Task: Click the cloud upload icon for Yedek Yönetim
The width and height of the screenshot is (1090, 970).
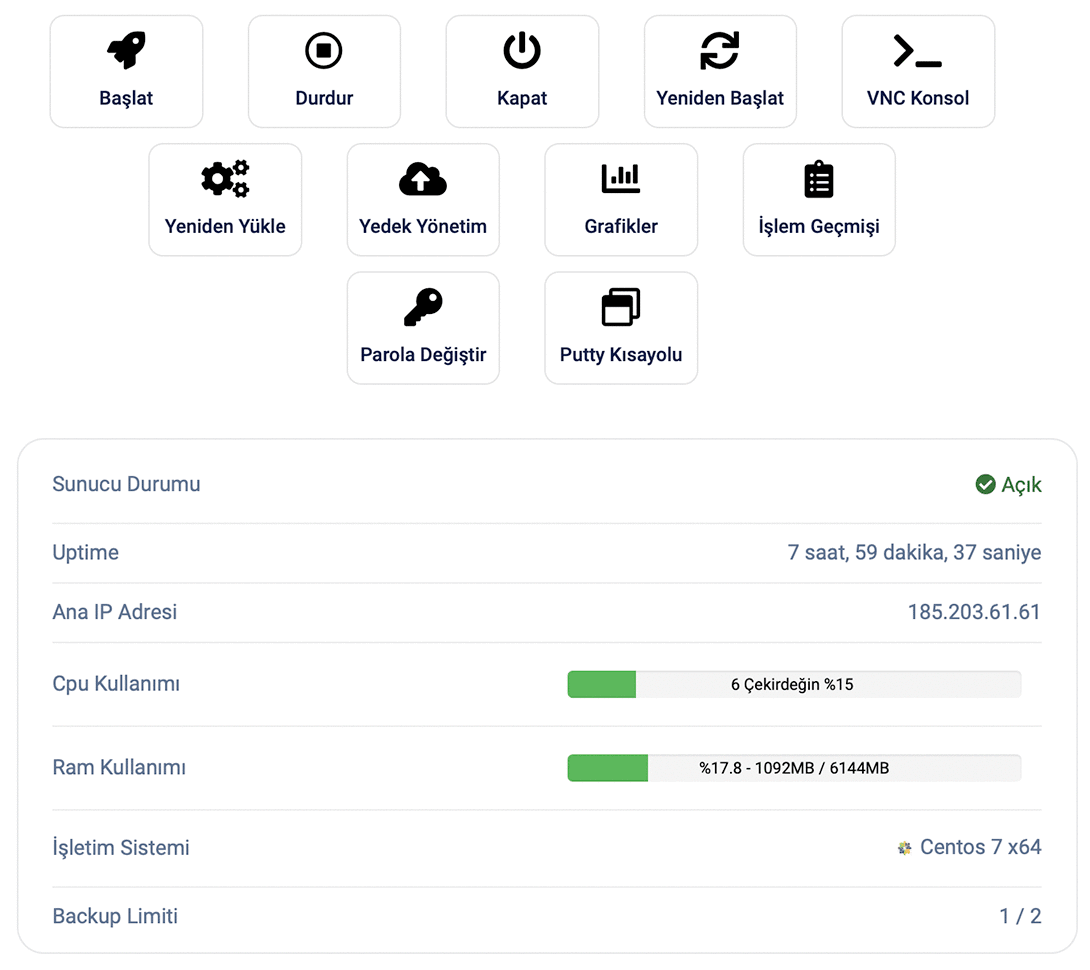Action: click(423, 179)
